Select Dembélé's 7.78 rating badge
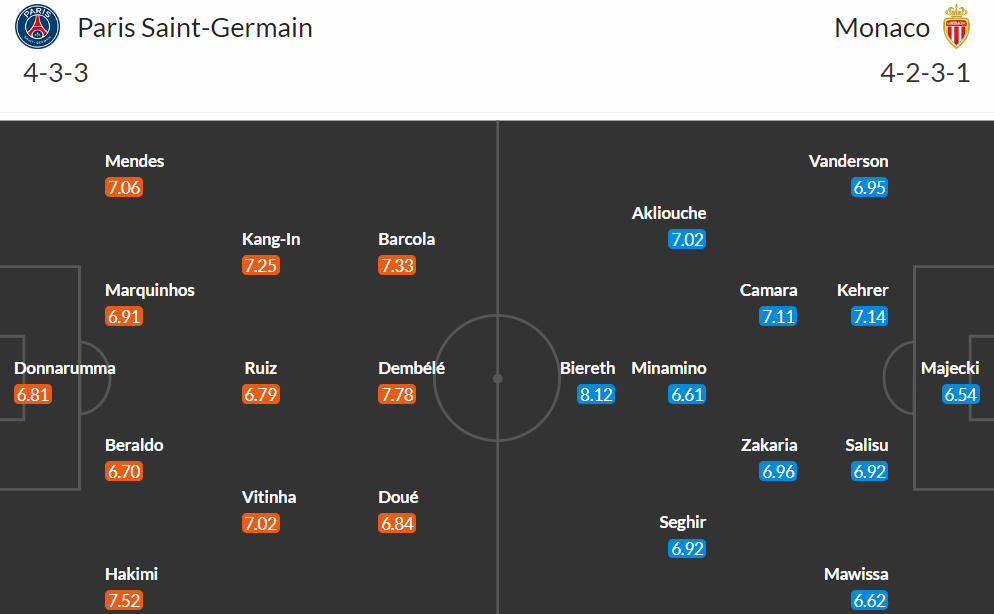Viewport: 994px width, 614px height. click(x=397, y=394)
